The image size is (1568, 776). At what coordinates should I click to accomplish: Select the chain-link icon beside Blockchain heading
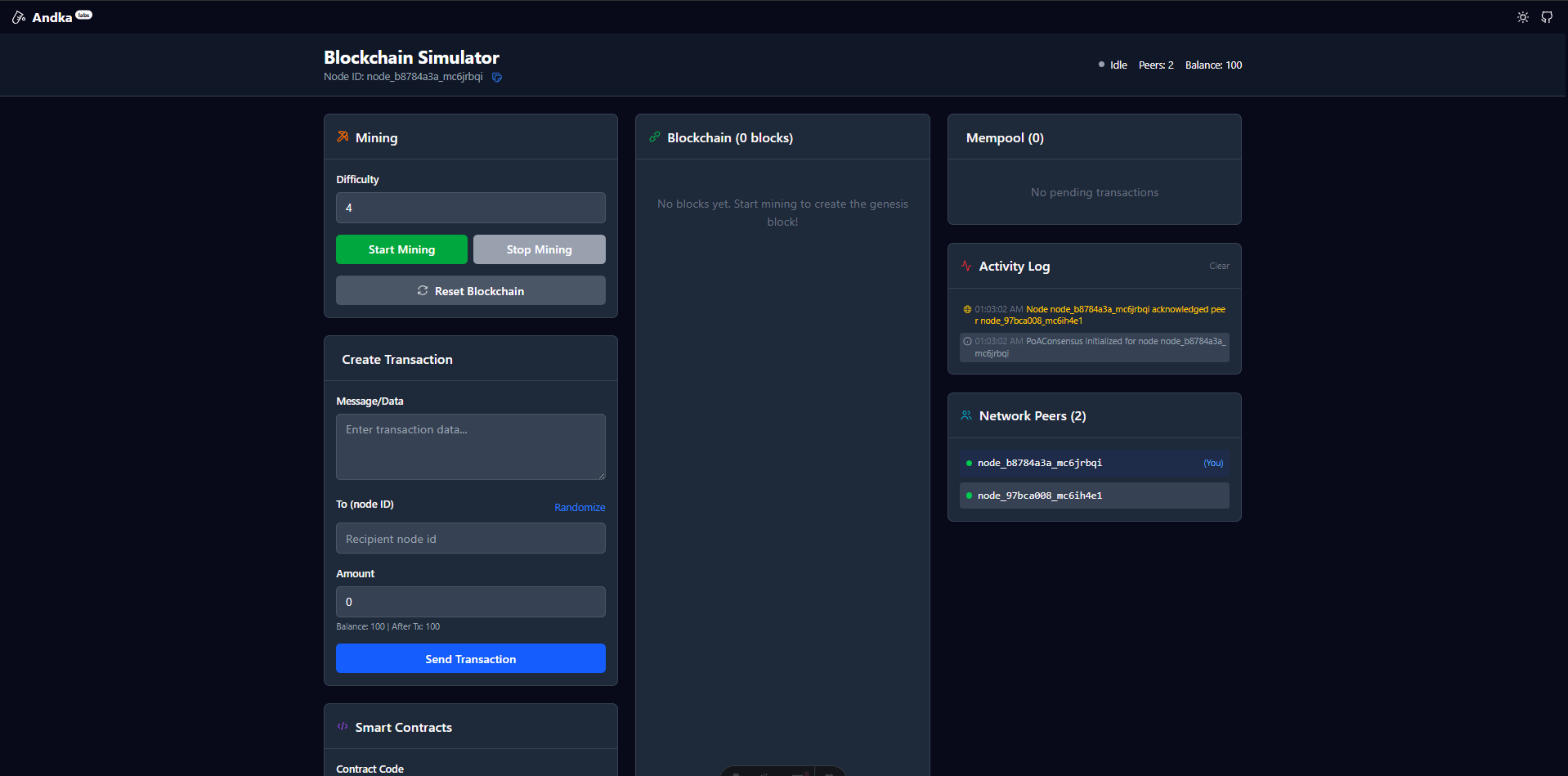[x=653, y=137]
